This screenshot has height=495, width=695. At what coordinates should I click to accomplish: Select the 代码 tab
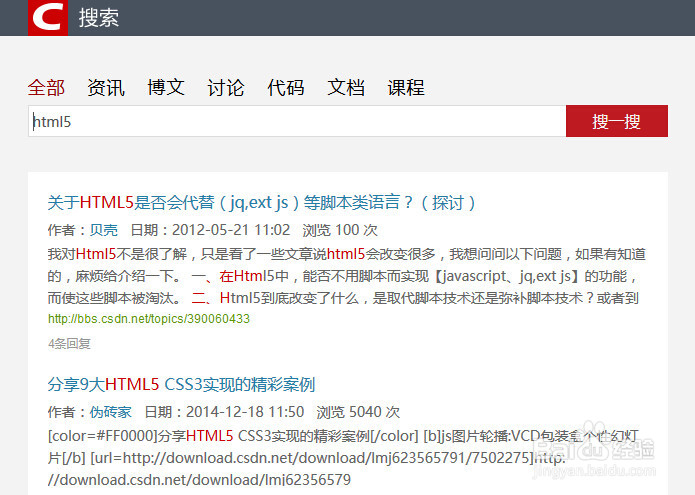tap(285, 87)
